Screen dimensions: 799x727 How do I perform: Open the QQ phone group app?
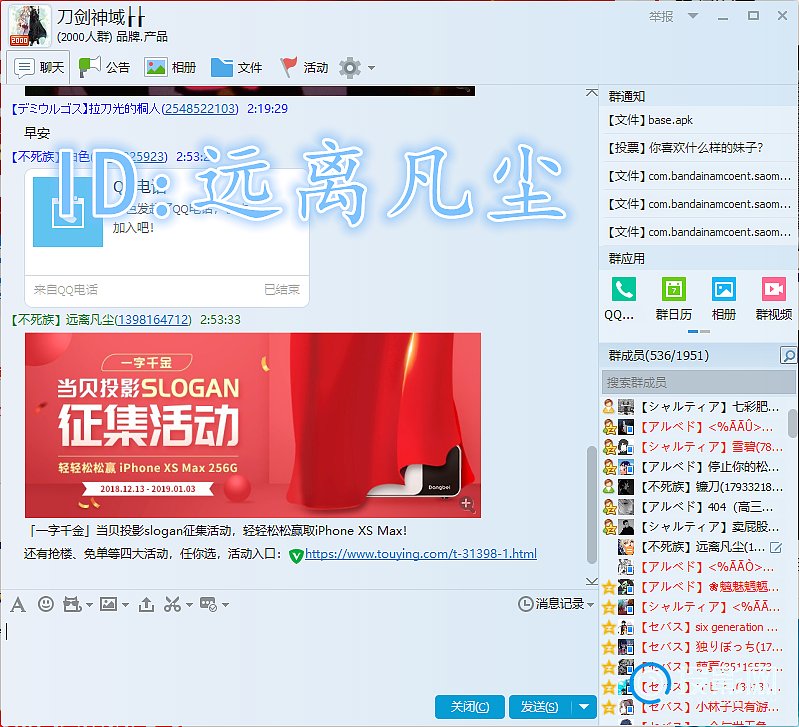point(623,299)
